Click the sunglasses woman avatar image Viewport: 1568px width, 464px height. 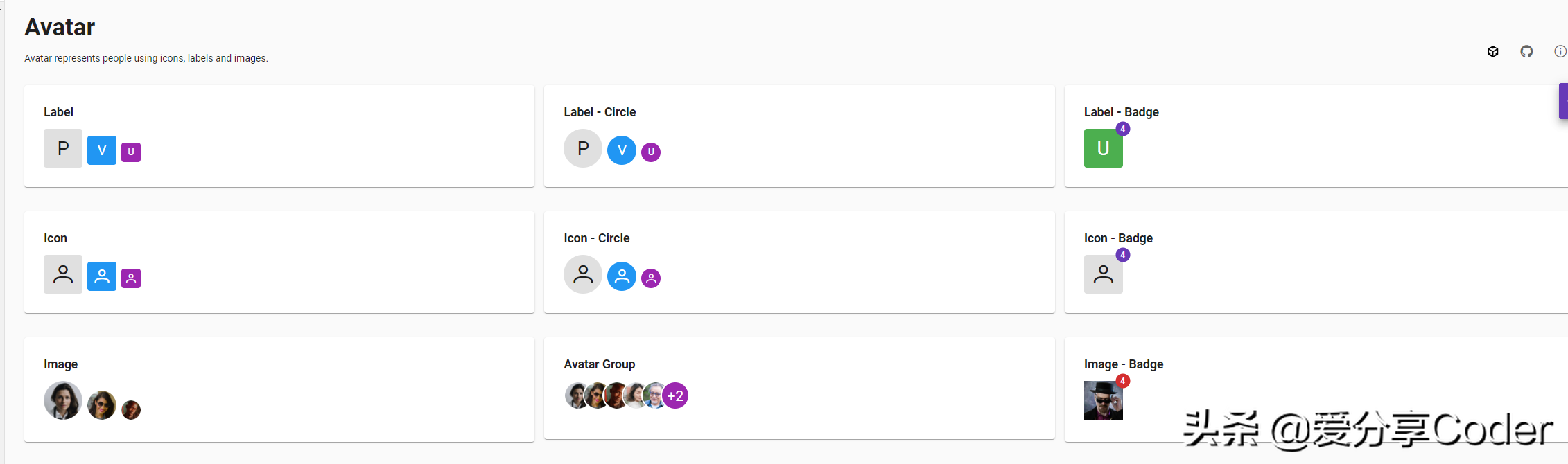click(x=102, y=405)
